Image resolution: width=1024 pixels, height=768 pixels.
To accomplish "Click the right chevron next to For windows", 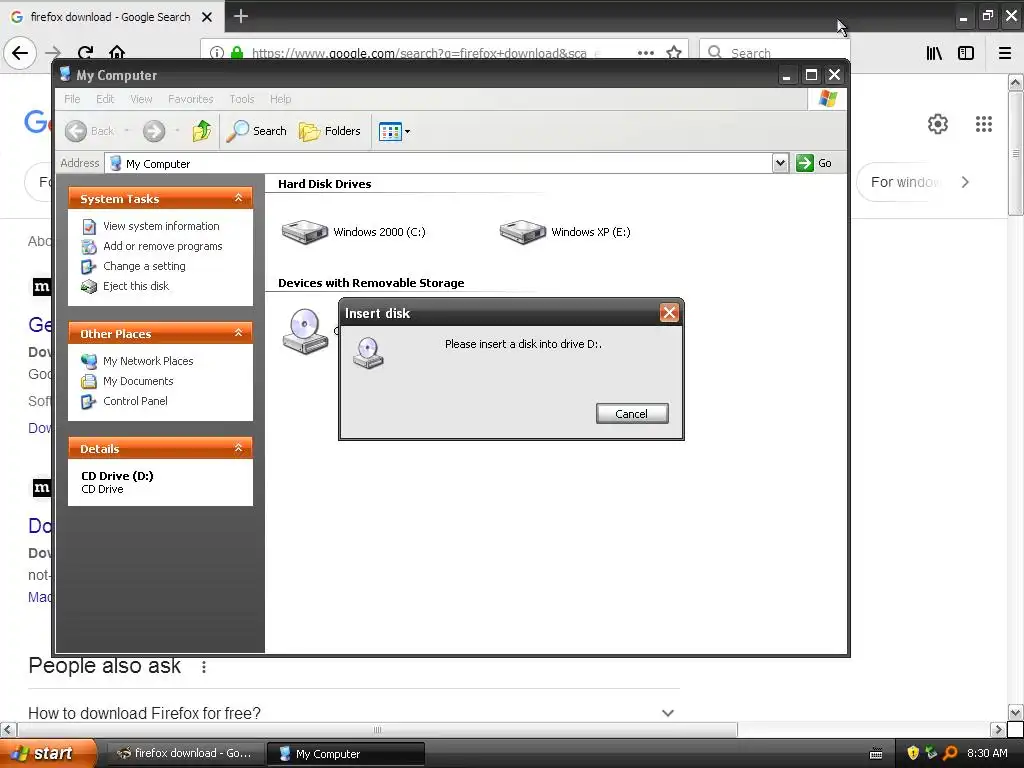I will coord(965,182).
